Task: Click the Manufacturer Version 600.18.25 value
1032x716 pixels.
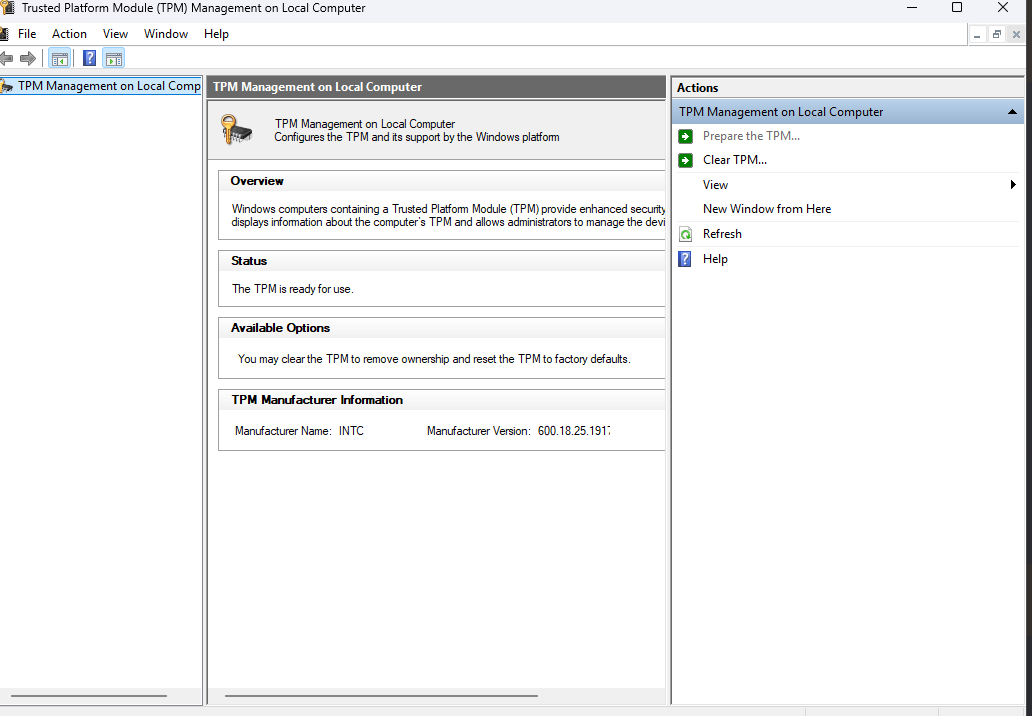Action: pos(574,431)
